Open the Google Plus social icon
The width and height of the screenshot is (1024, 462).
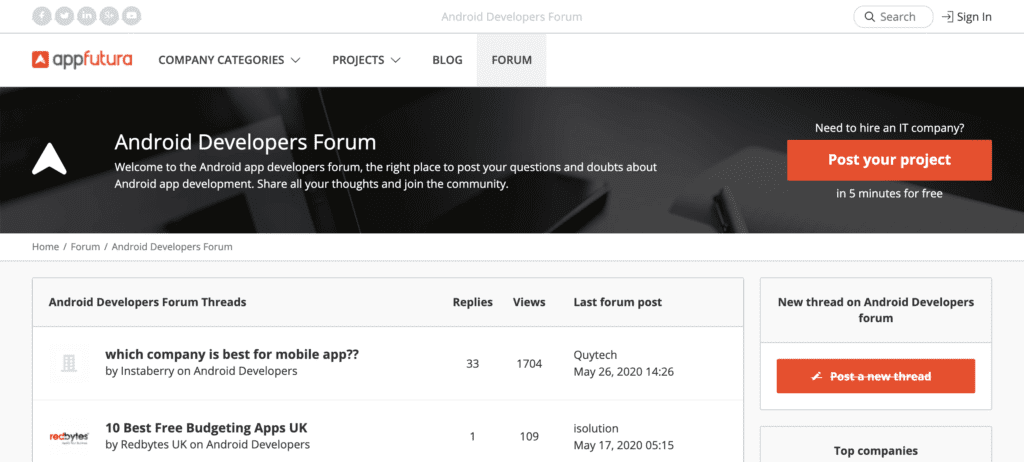coord(109,16)
